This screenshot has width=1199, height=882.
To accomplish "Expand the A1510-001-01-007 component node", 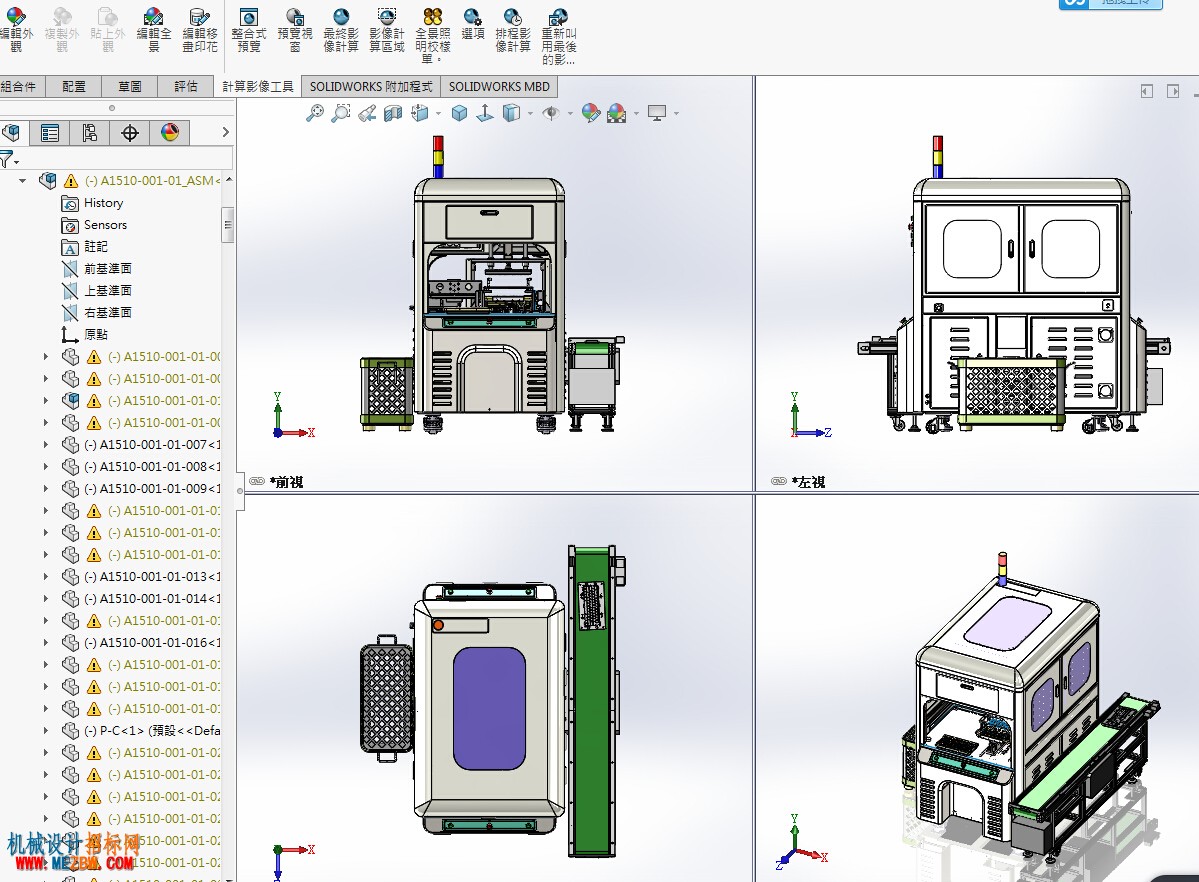I will point(46,444).
